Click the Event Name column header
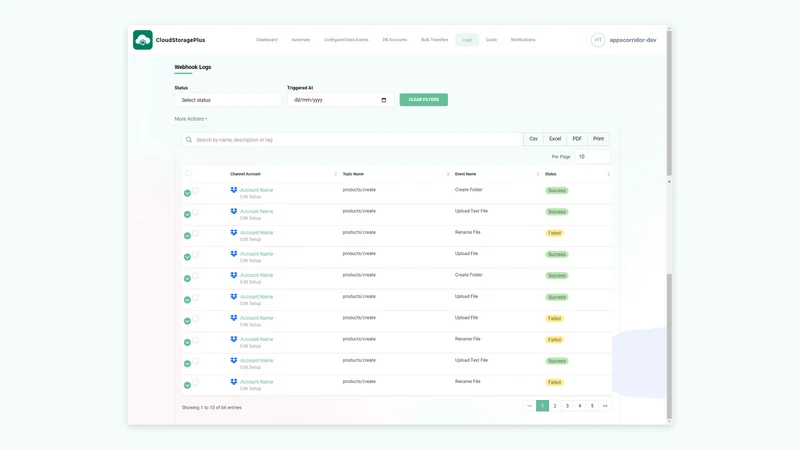 click(x=465, y=174)
